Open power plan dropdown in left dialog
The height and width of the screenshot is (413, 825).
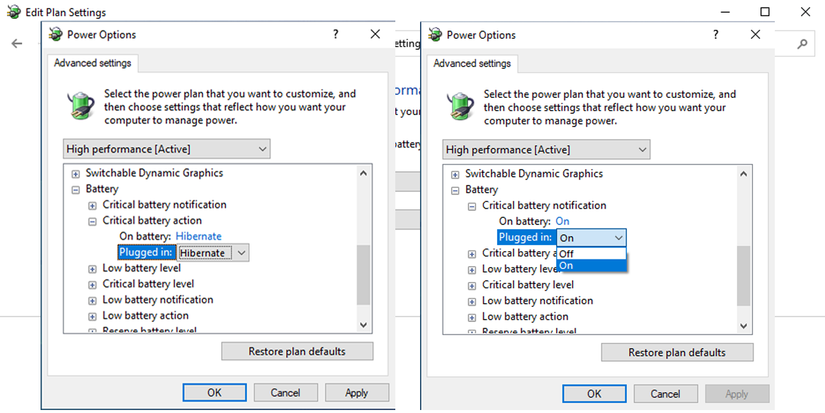[167, 149]
